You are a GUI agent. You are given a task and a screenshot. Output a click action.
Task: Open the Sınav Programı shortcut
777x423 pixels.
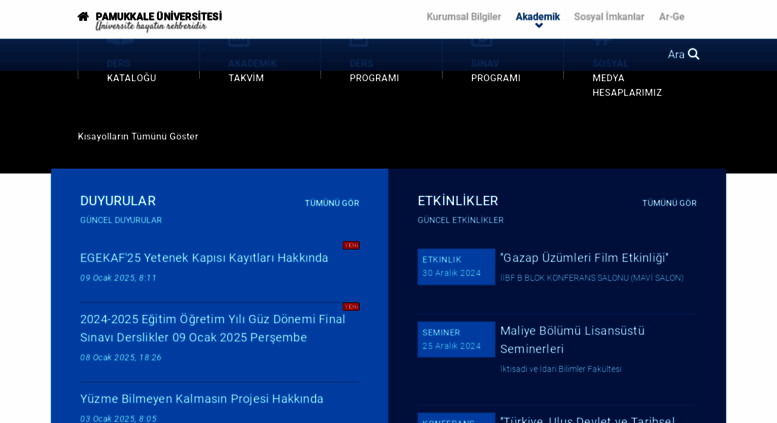(496, 70)
